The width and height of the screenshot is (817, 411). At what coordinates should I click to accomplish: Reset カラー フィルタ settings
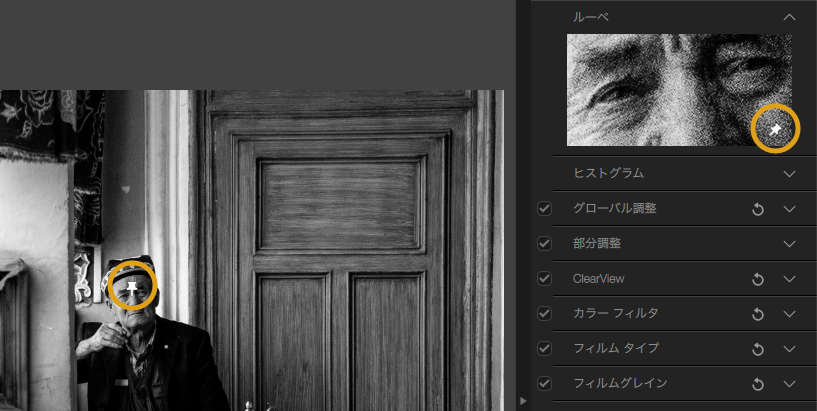[758, 314]
